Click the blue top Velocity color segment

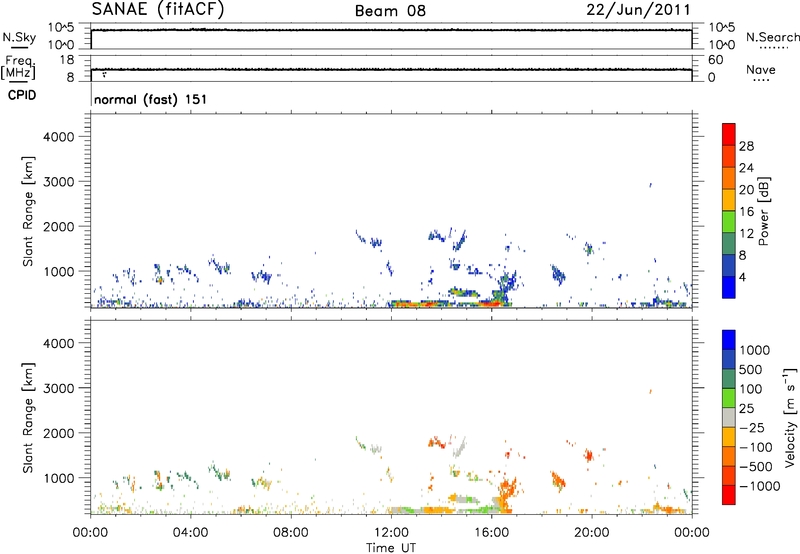pos(729,340)
